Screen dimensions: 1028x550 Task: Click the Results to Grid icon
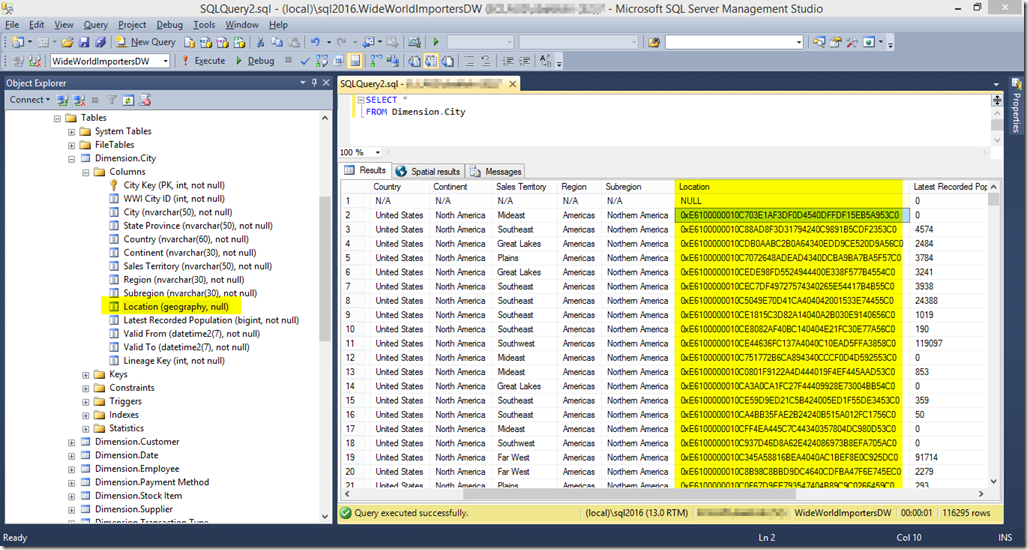[431, 61]
